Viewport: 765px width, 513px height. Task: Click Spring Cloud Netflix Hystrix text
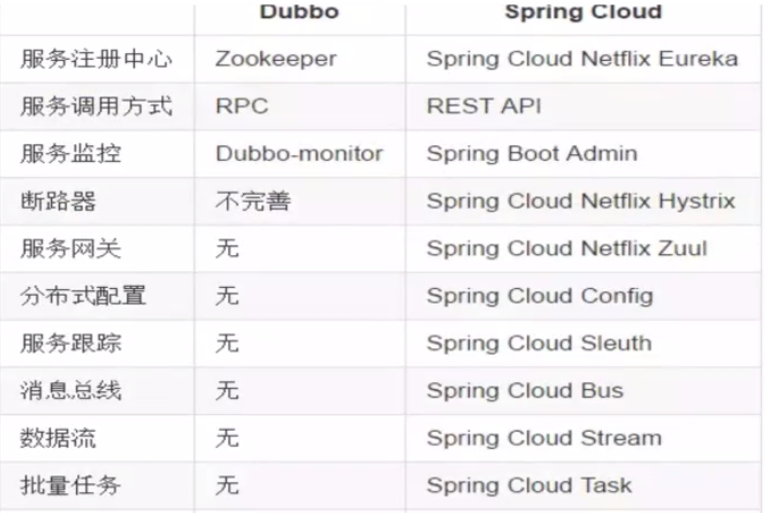pos(580,201)
